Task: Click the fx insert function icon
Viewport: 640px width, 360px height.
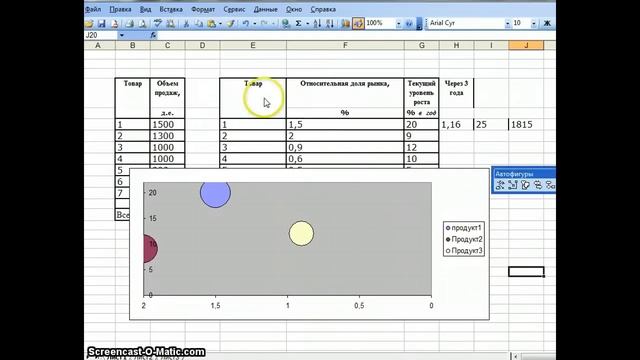Action: (153, 36)
